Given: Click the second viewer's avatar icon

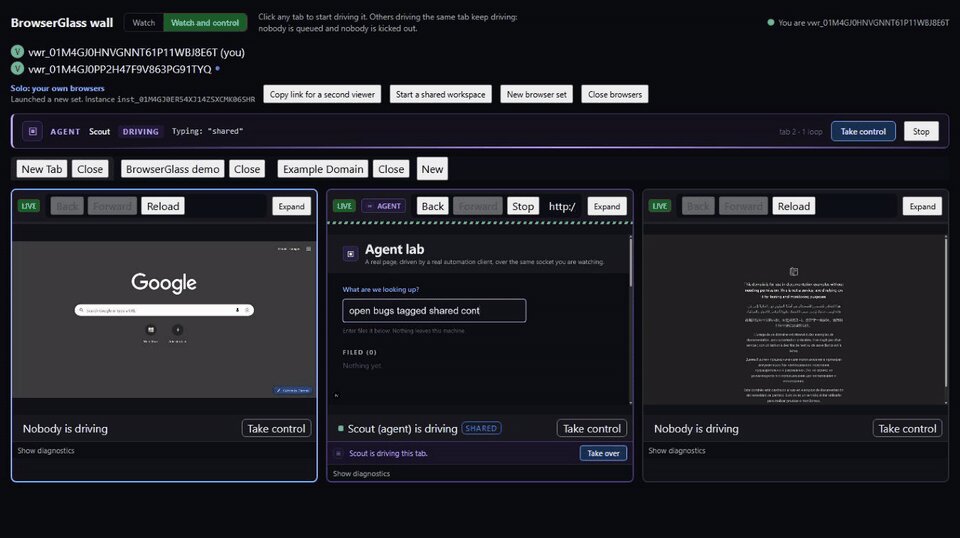Looking at the screenshot, I should [17, 69].
